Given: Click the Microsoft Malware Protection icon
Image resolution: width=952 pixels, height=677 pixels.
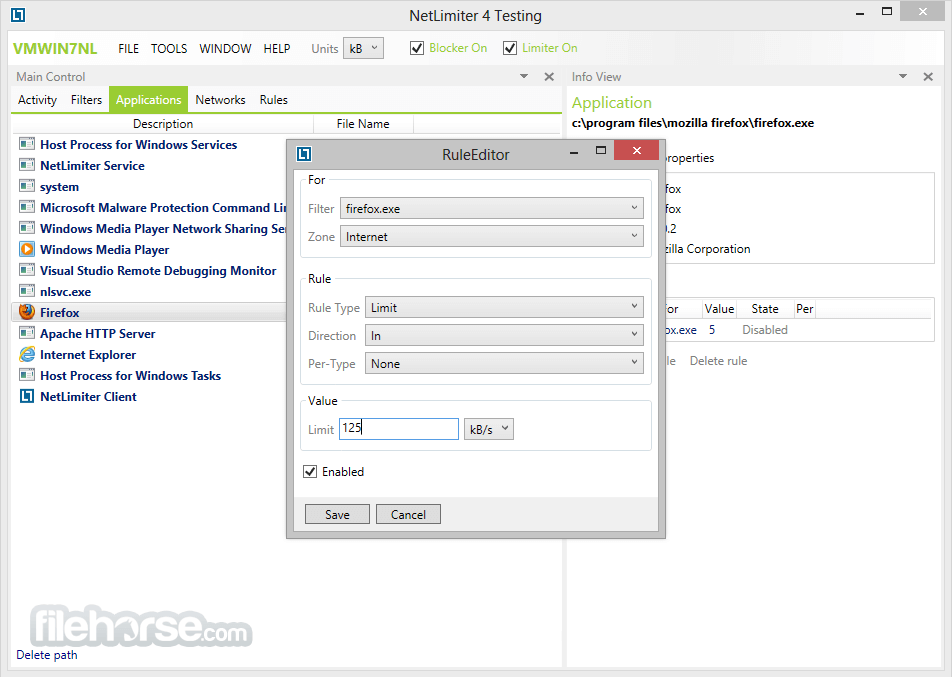Looking at the screenshot, I should [27, 207].
